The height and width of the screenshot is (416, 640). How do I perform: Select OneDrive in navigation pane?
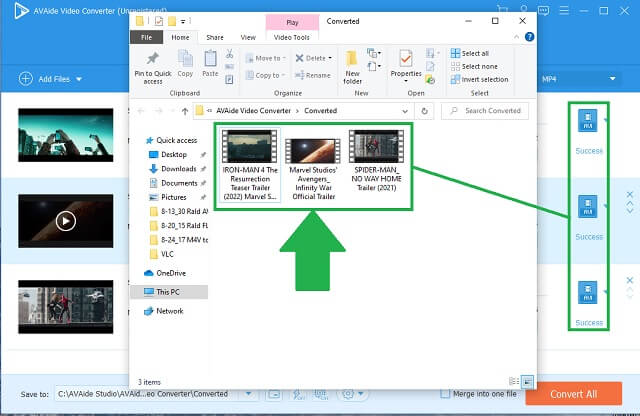click(165, 273)
